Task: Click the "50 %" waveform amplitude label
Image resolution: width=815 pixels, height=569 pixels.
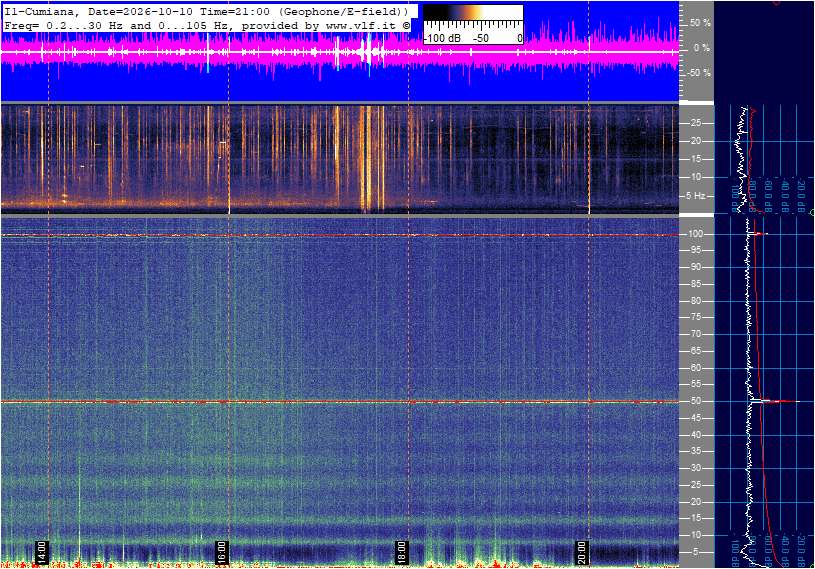Action: (700, 23)
